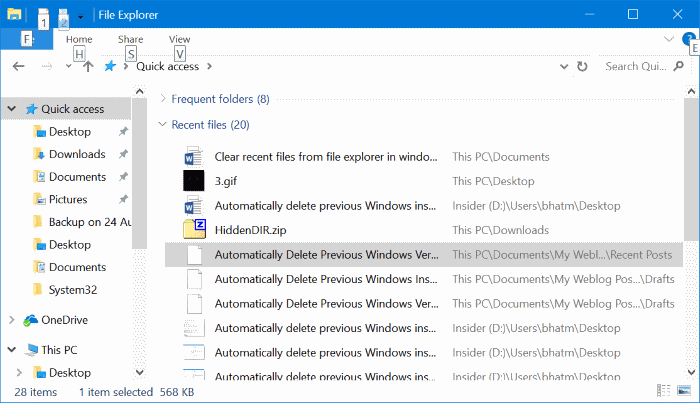Expand the OneDrive tree node

(12, 320)
